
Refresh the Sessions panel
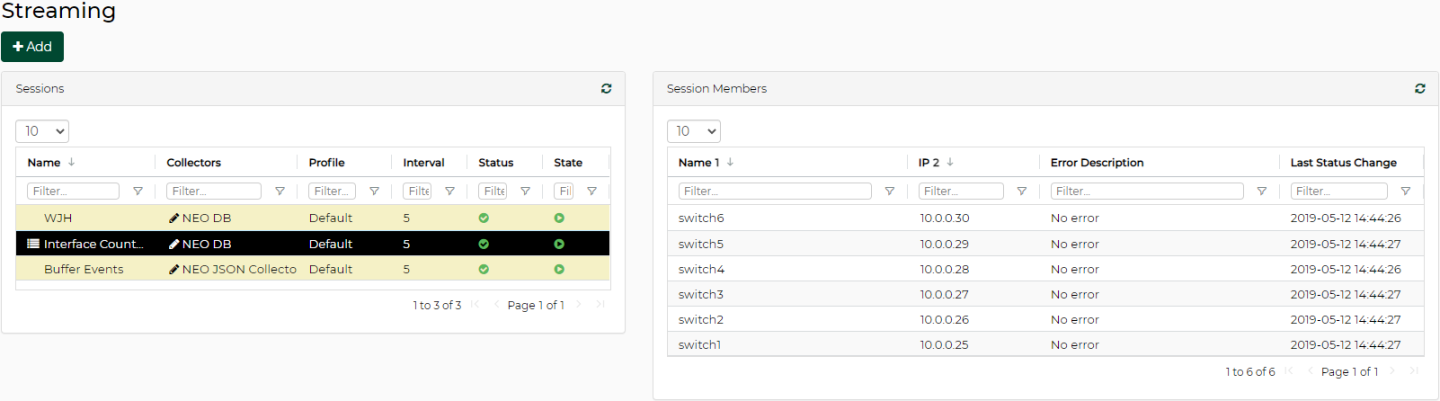pyautogui.click(x=606, y=89)
